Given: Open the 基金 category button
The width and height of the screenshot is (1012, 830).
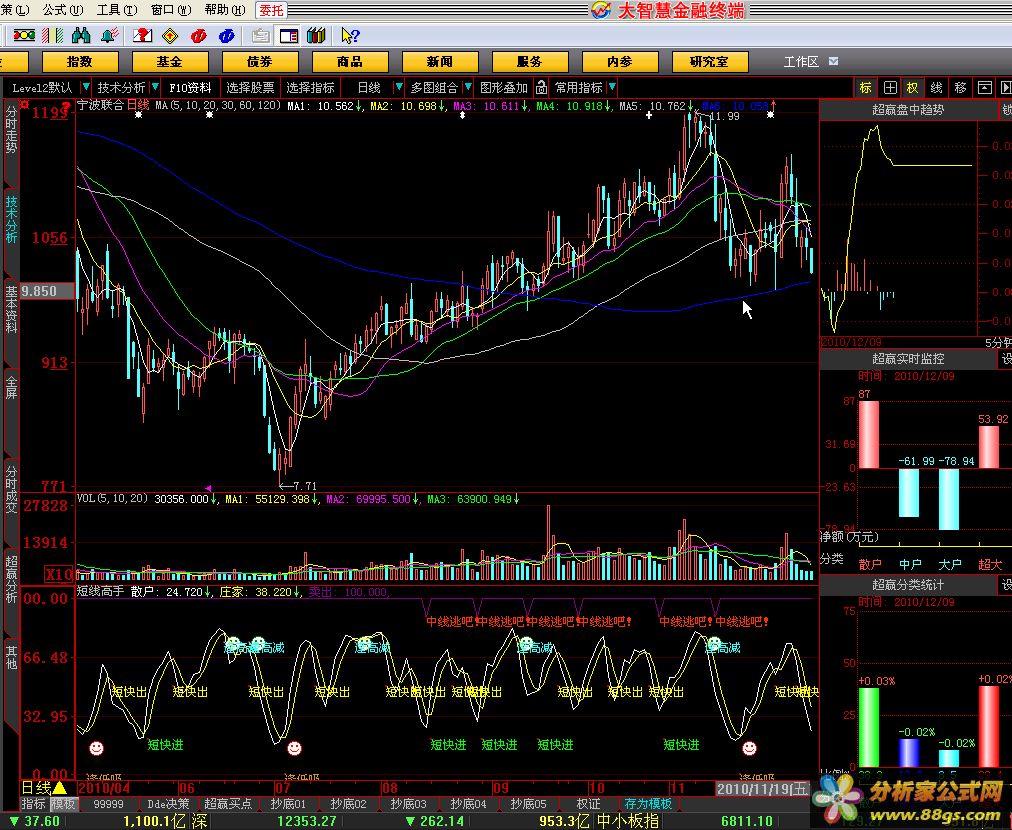Looking at the screenshot, I should coord(170,62).
